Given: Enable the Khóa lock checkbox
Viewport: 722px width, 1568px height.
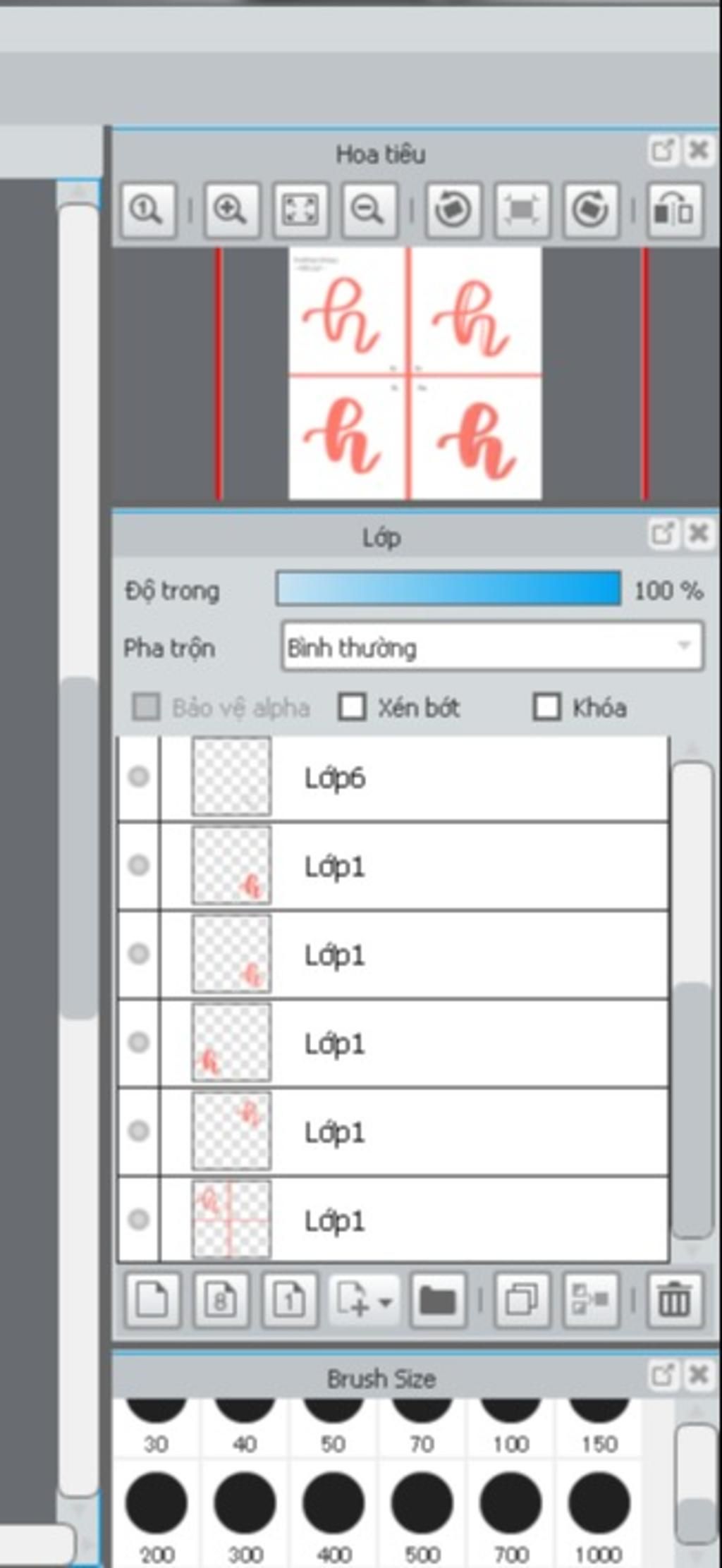Looking at the screenshot, I should (x=547, y=707).
